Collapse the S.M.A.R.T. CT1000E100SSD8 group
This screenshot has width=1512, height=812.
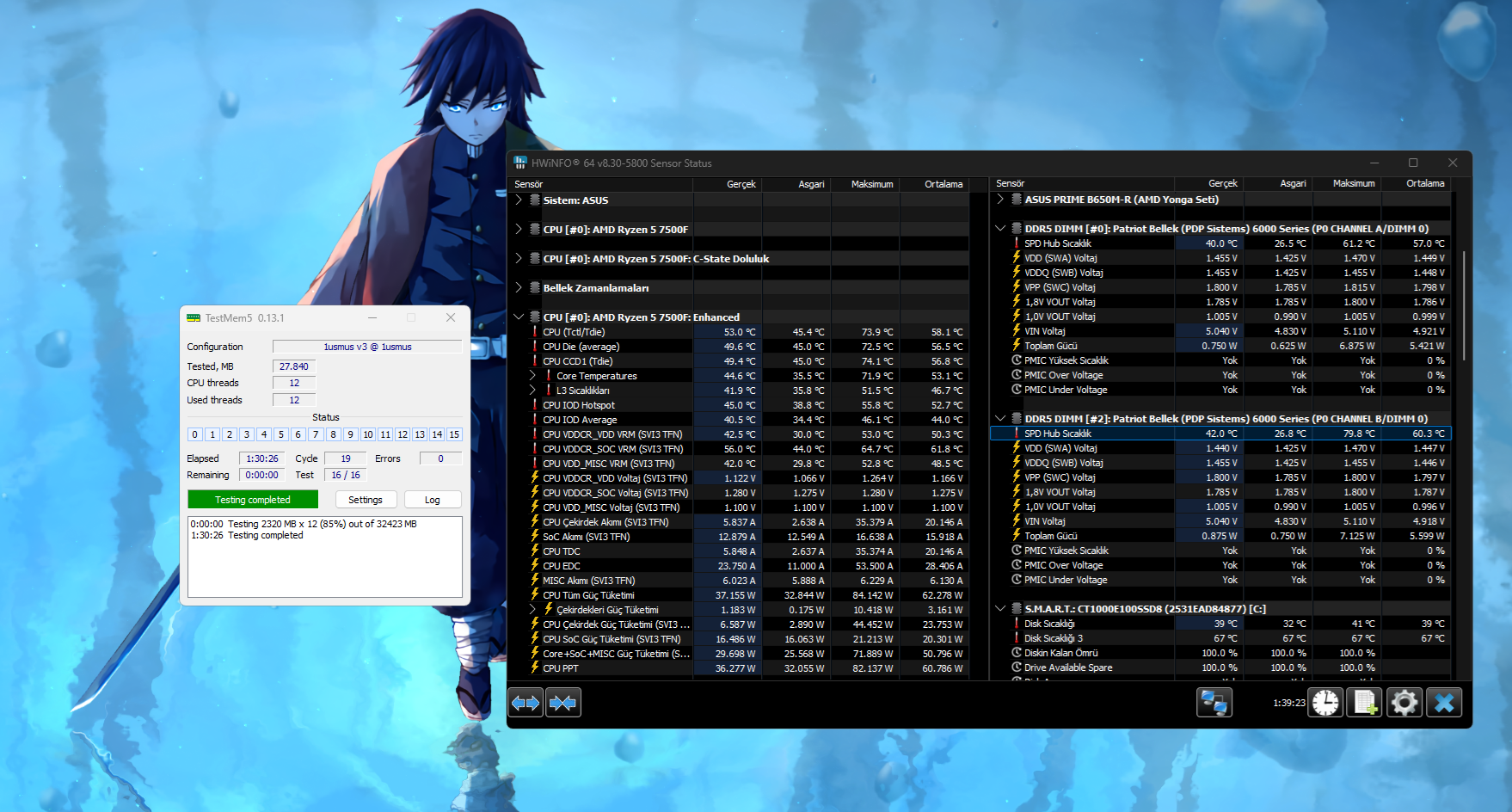(x=1000, y=608)
